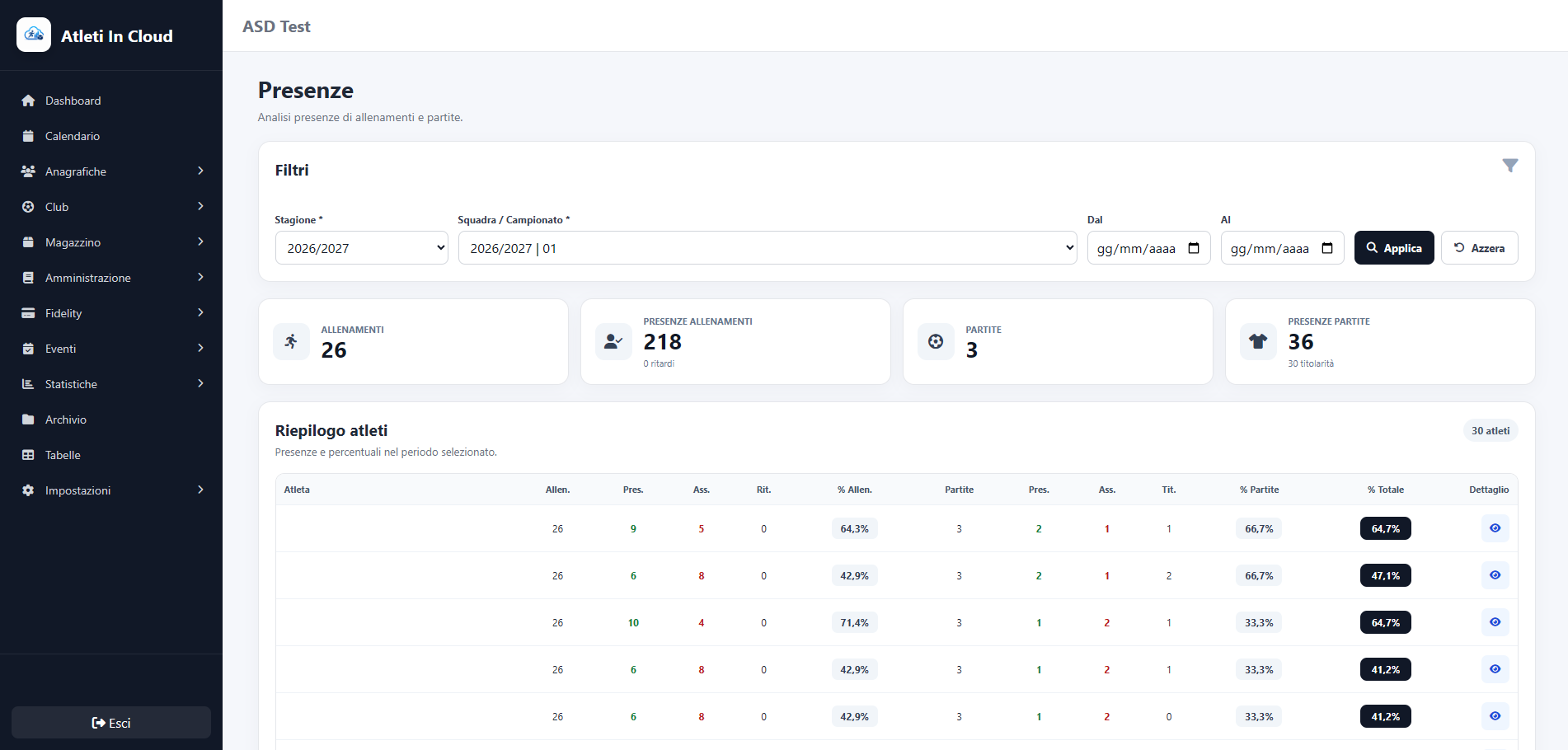Click the Partite ball card icon
Image resolution: width=1568 pixels, height=750 pixels.
click(936, 341)
